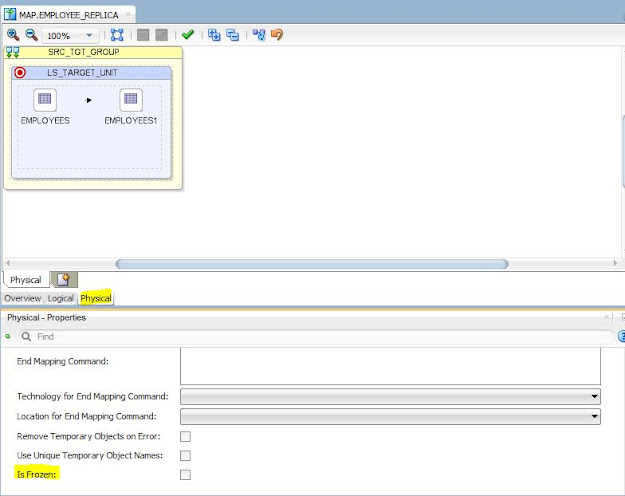Viewport: 625px width, 496px height.
Task: Click the auto layout diagram icon
Action: pos(259,35)
